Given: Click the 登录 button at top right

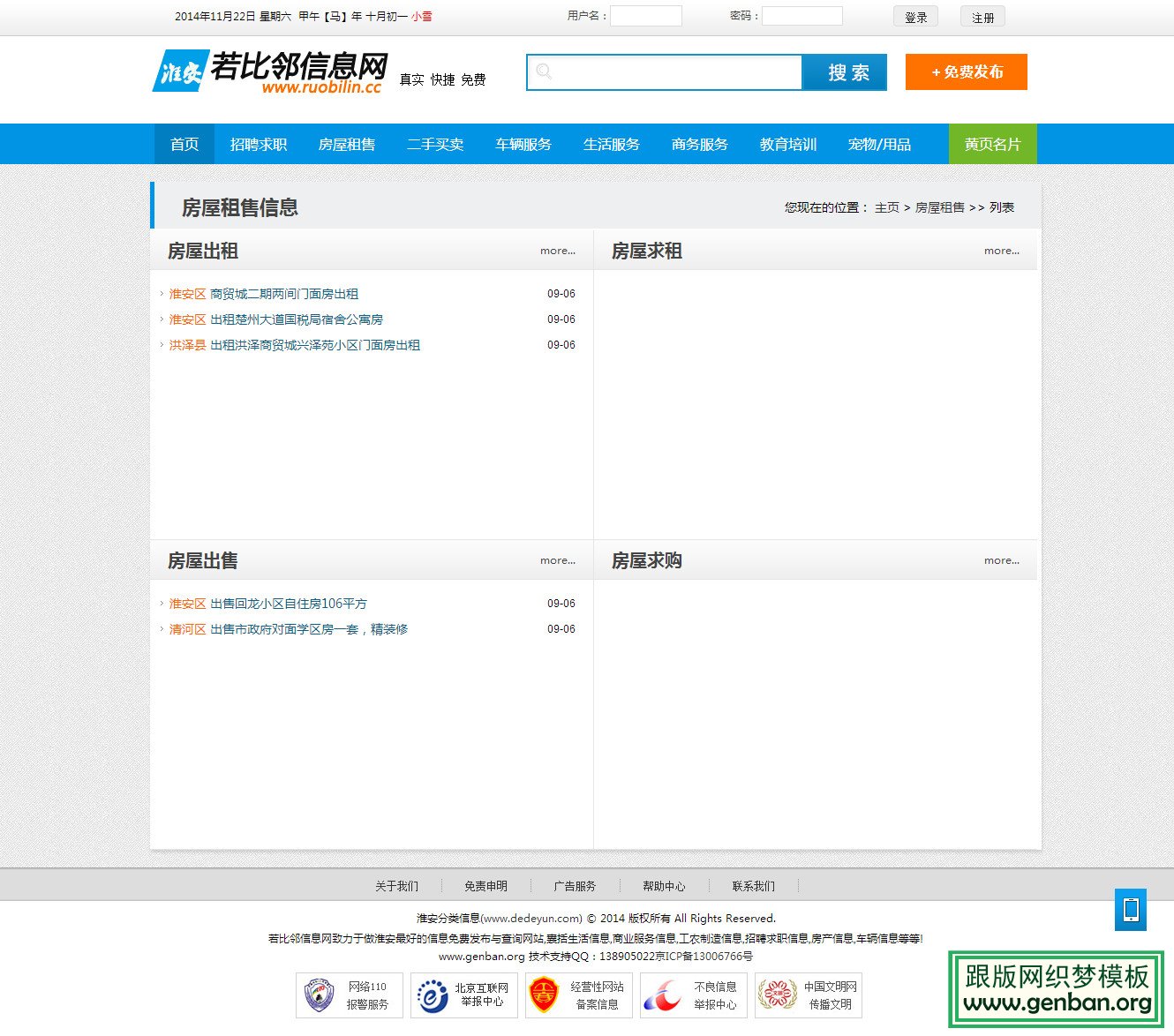Looking at the screenshot, I should click(915, 15).
